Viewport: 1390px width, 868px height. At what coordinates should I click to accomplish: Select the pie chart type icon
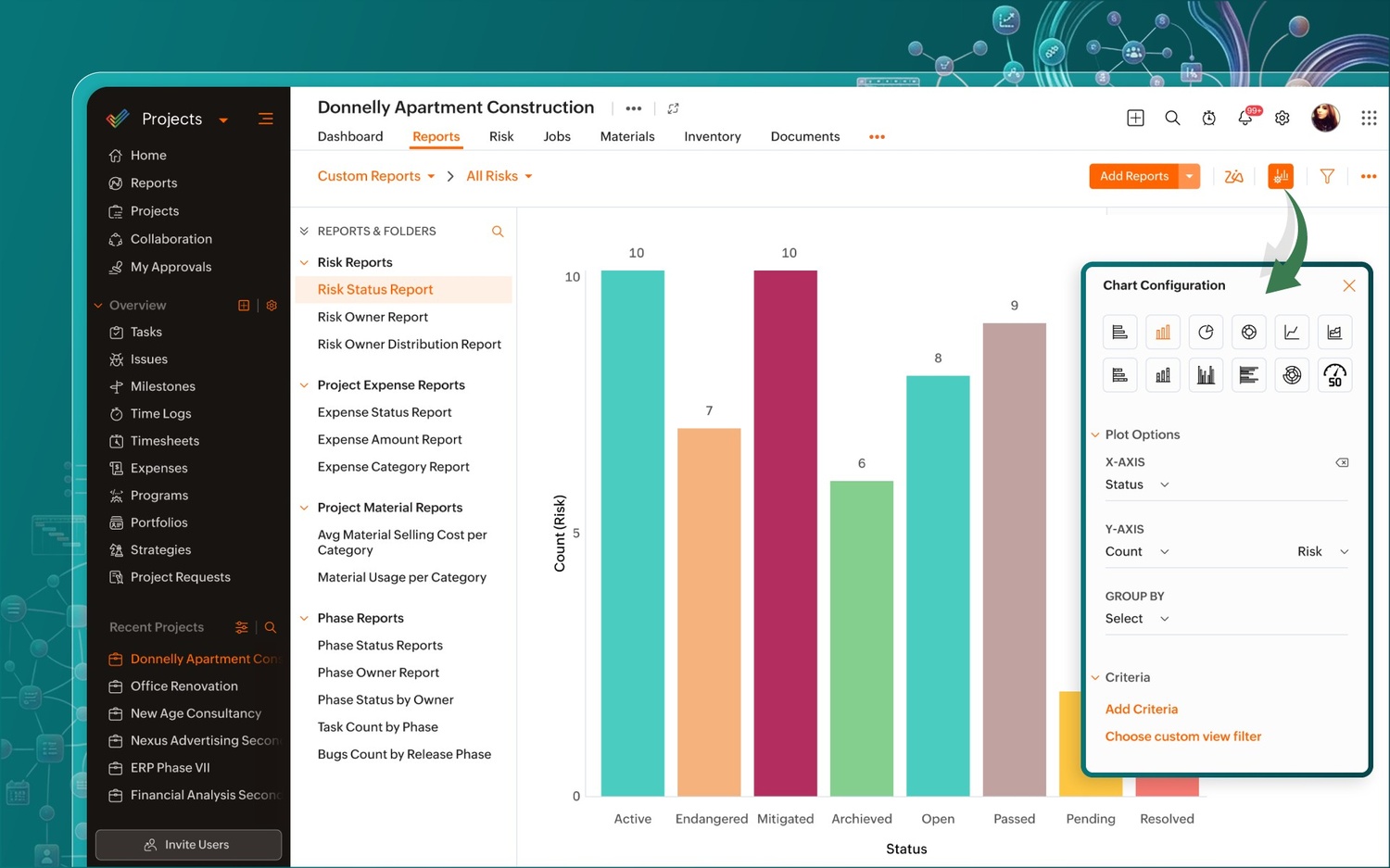(x=1206, y=333)
